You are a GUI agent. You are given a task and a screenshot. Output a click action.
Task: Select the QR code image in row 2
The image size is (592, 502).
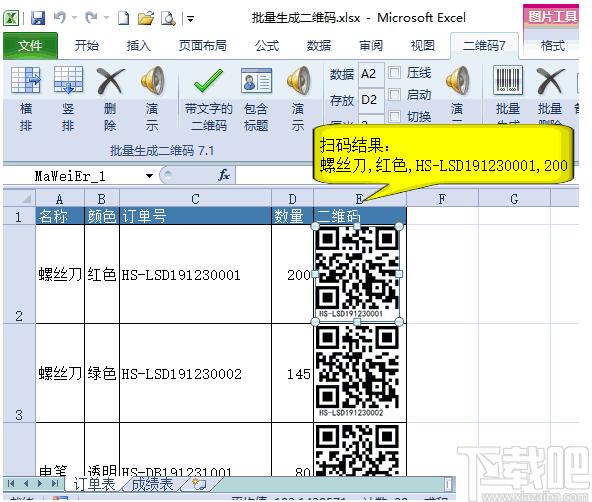357,274
